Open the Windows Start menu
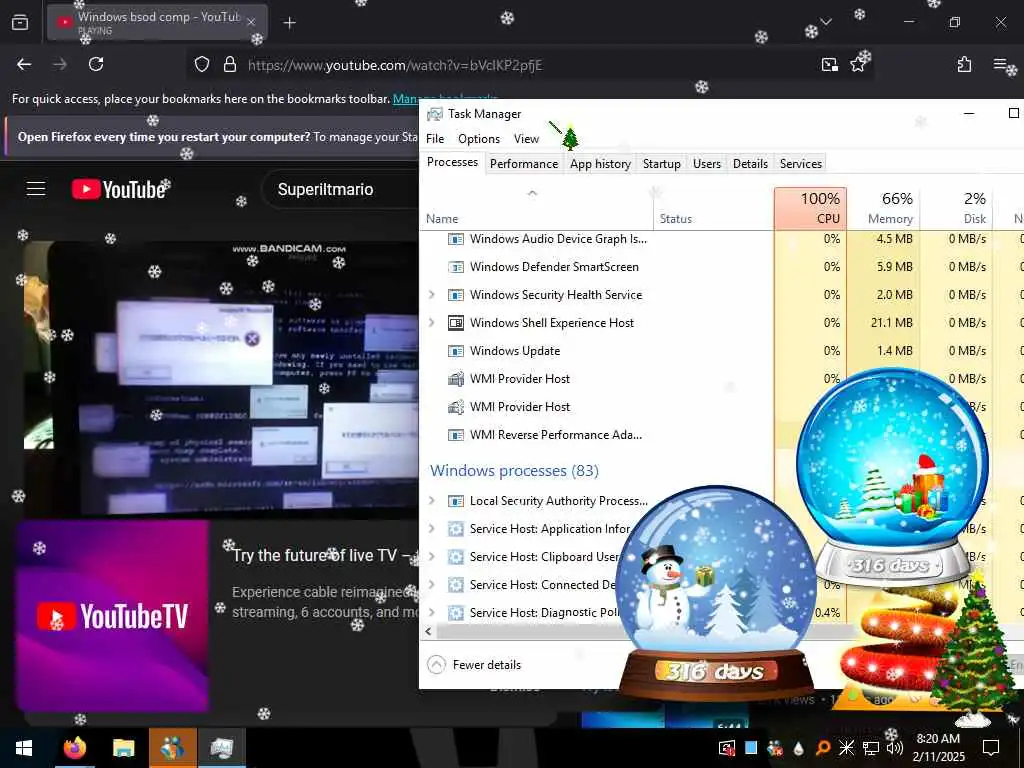Viewport: 1024px width, 768px height. click(24, 748)
